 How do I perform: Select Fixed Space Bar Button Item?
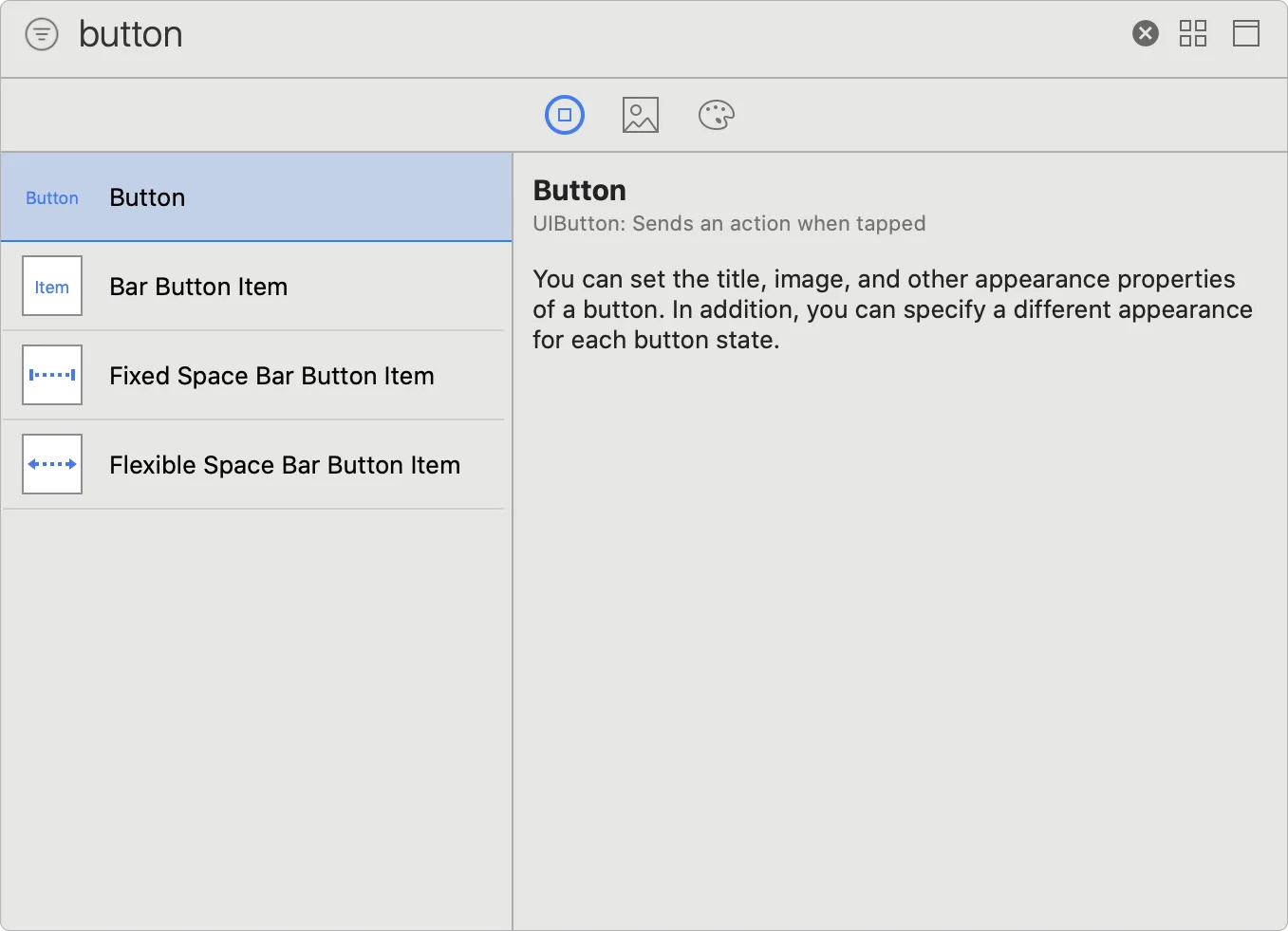click(x=256, y=376)
